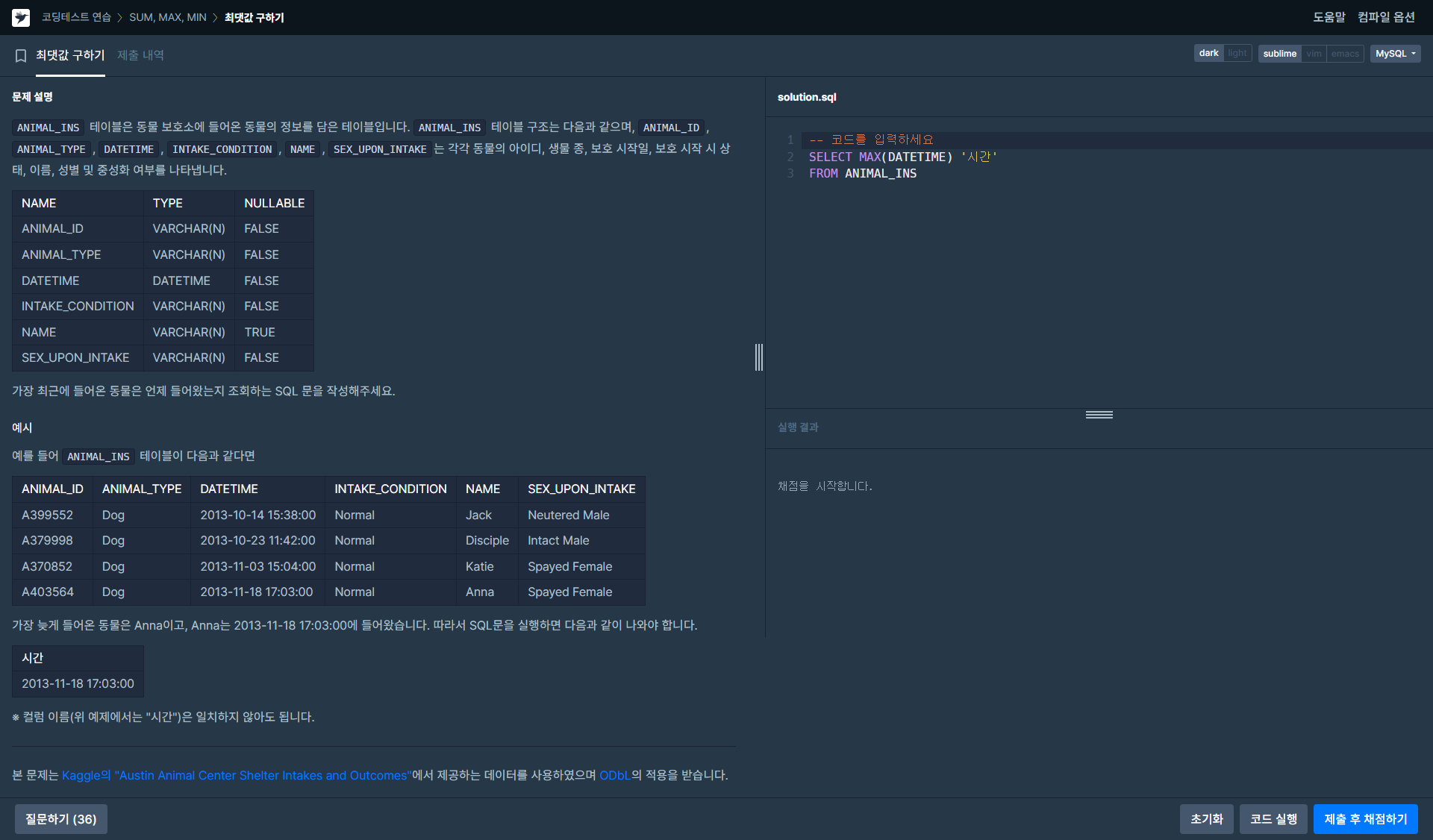The image size is (1433, 840).
Task: Click the 제출 후 채점하기 submit button
Action: 1365,819
